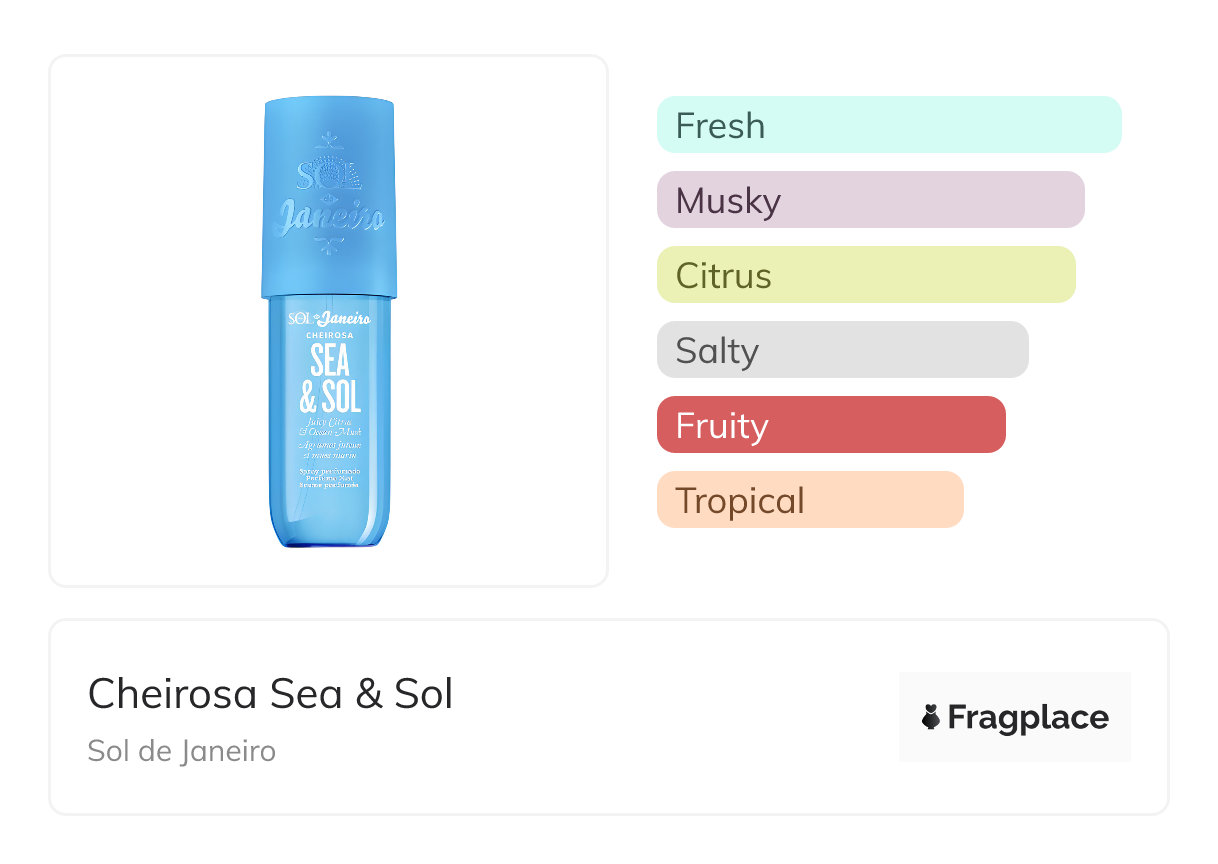Click the fine print at the bottle's bottom

329,477
